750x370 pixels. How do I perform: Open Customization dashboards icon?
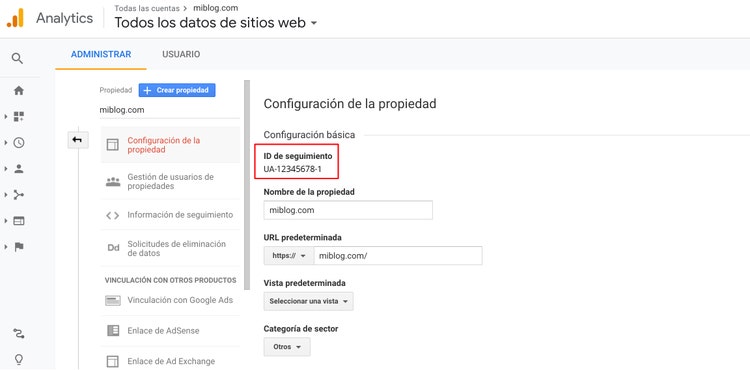[19, 117]
